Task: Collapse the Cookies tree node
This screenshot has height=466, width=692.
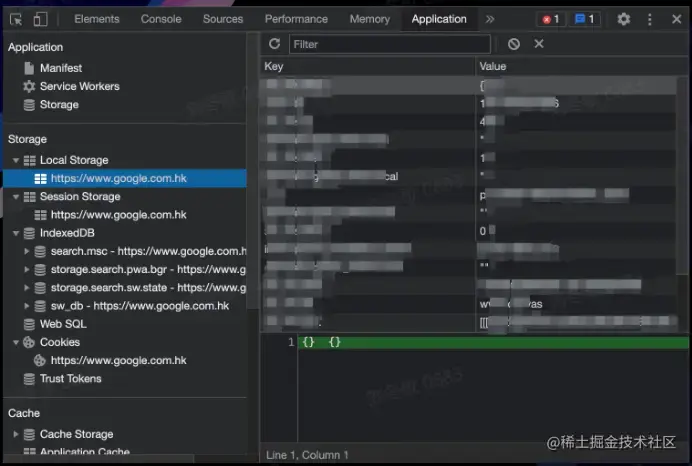Action: pos(16,342)
